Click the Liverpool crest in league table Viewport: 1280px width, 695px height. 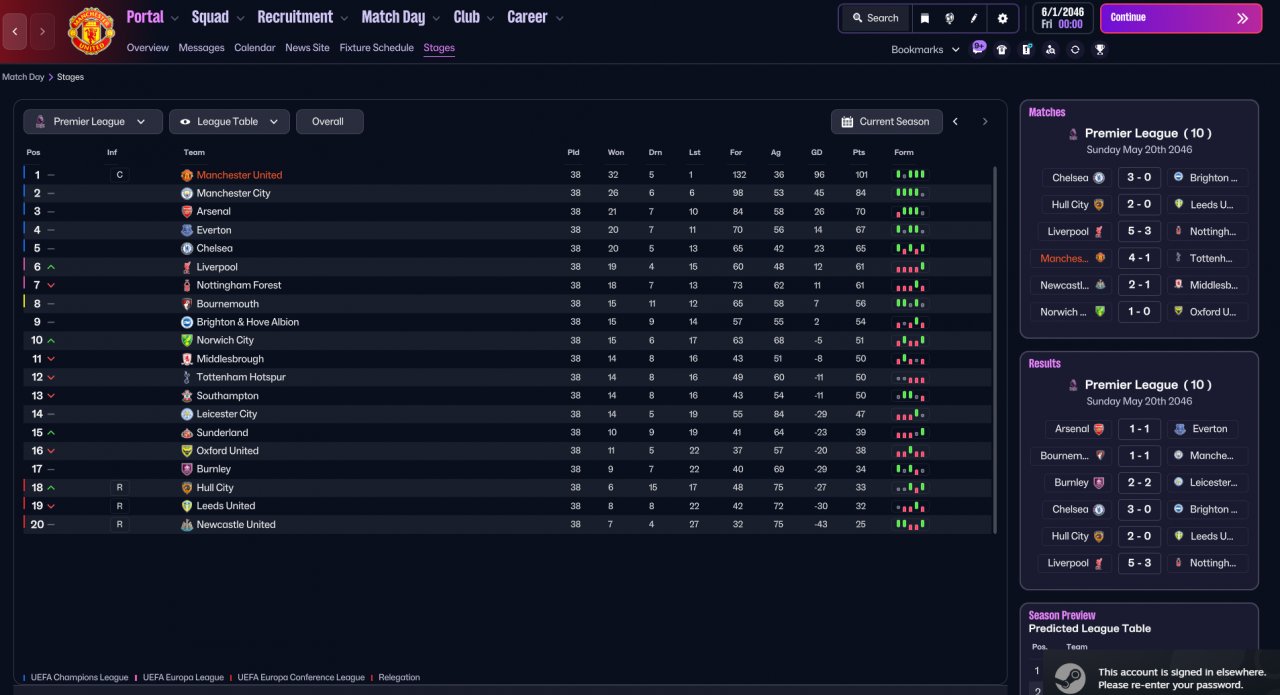(186, 267)
